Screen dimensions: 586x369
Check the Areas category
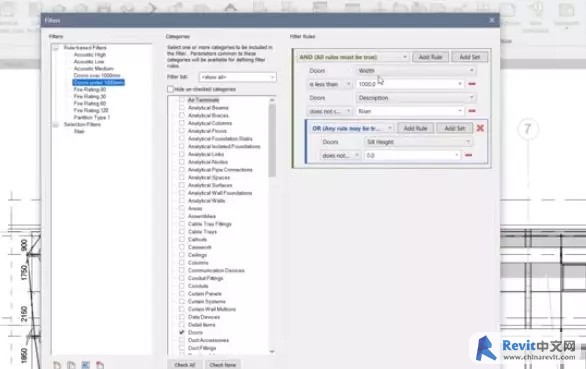182,208
